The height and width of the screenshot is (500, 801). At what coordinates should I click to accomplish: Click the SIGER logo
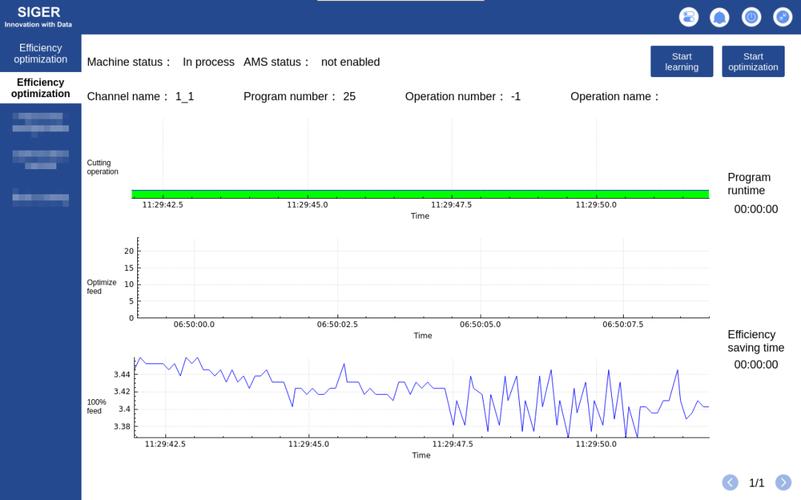[x=39, y=16]
